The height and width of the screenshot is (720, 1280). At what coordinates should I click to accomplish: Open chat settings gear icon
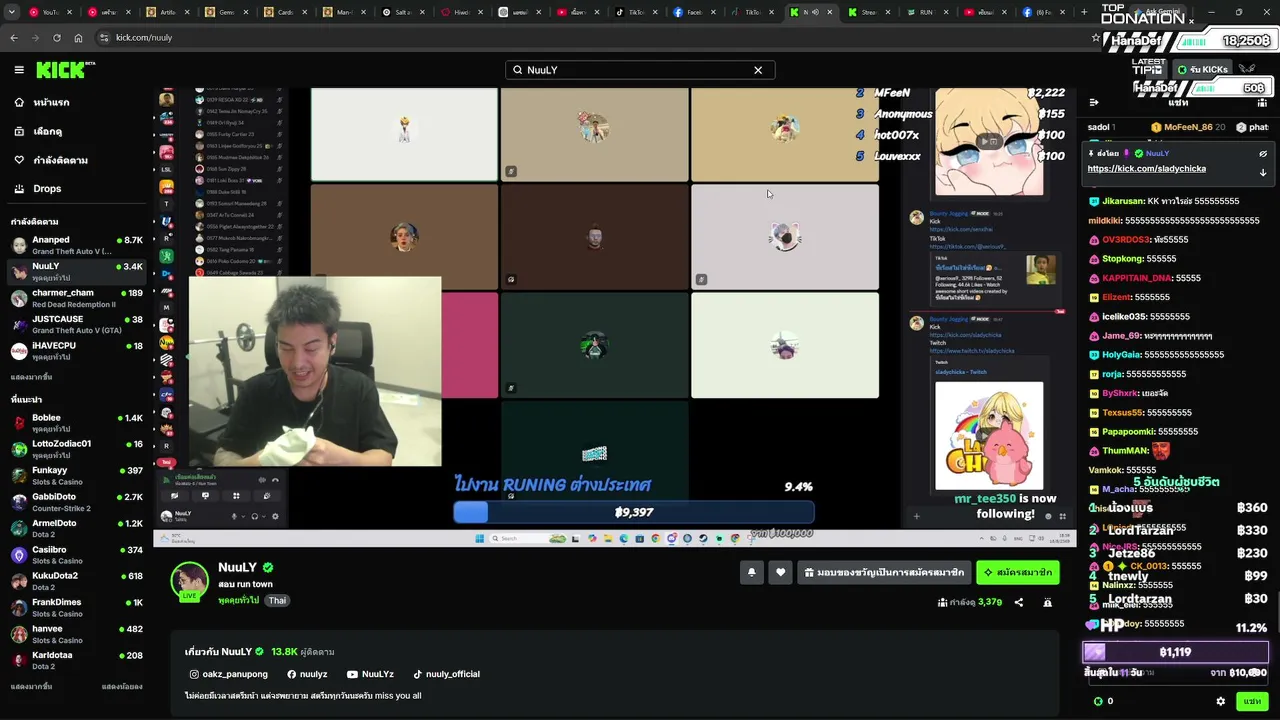[1220, 701]
